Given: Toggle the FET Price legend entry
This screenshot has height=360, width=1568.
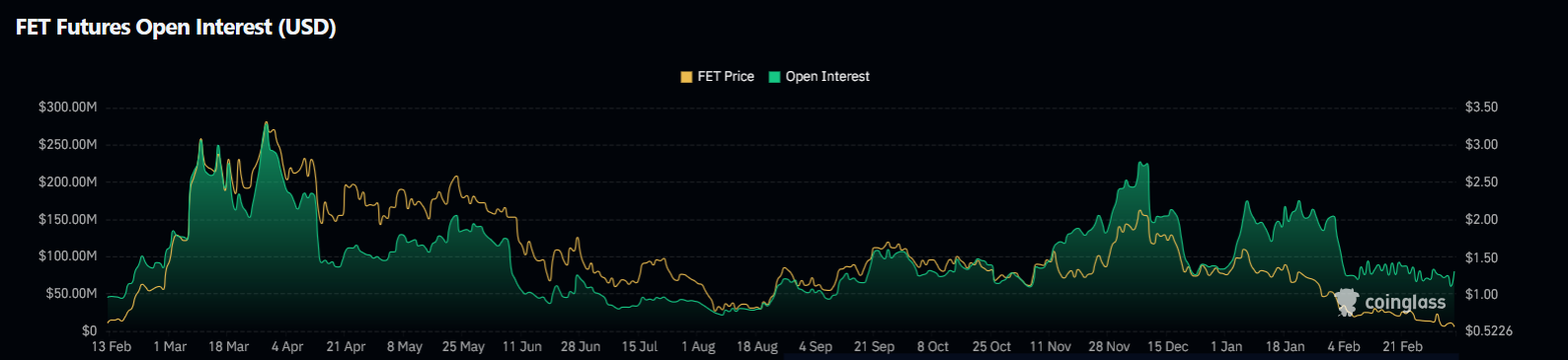Looking at the screenshot, I should click(x=718, y=76).
